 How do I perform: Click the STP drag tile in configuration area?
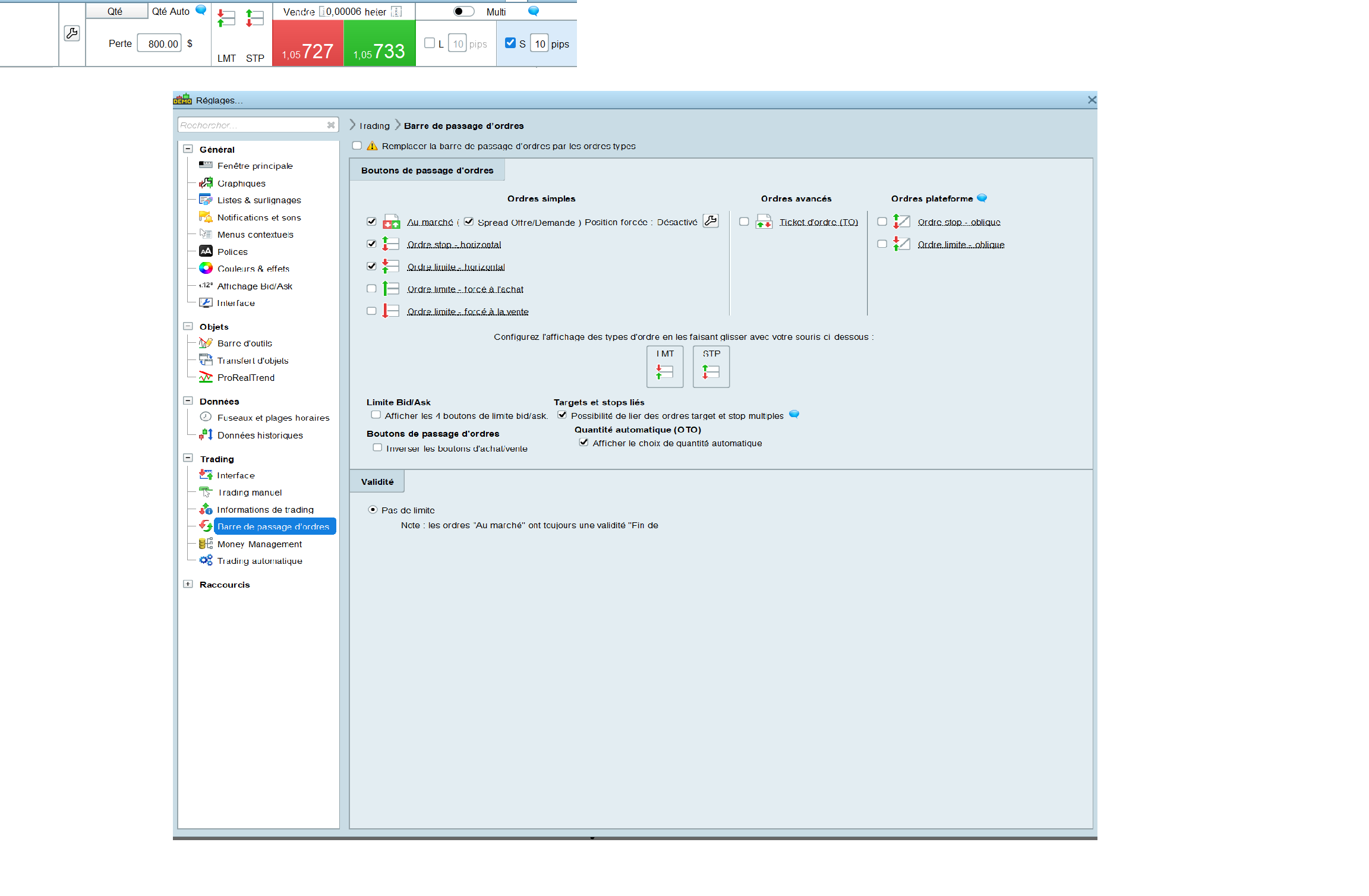(x=711, y=367)
